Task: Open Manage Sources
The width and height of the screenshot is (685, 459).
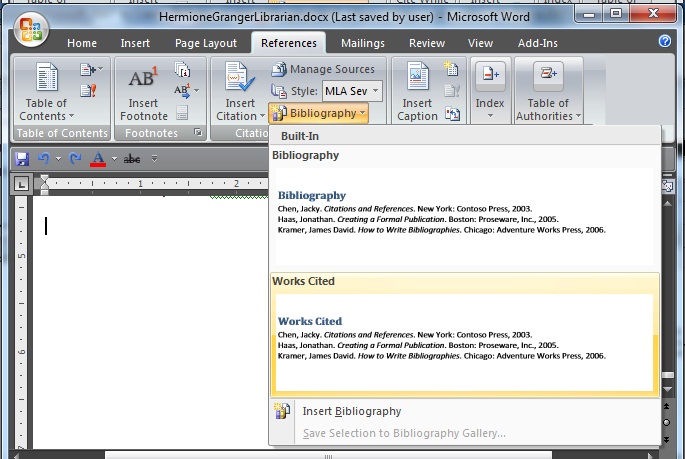Action: click(x=323, y=69)
